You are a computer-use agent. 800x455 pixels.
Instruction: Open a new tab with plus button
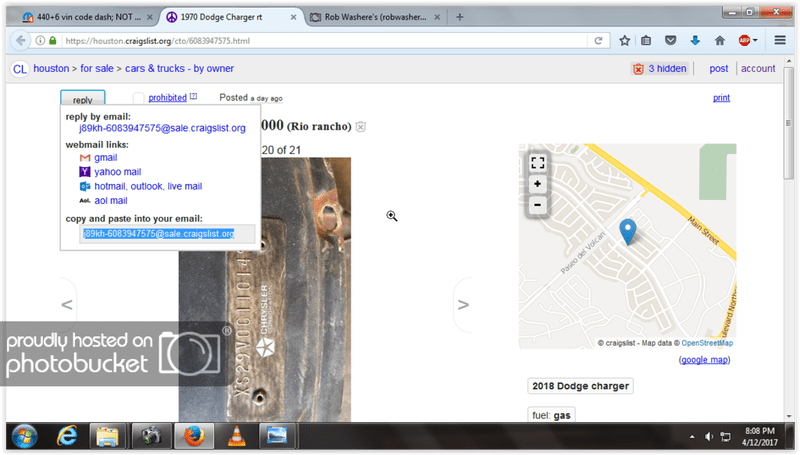pyautogui.click(x=460, y=17)
